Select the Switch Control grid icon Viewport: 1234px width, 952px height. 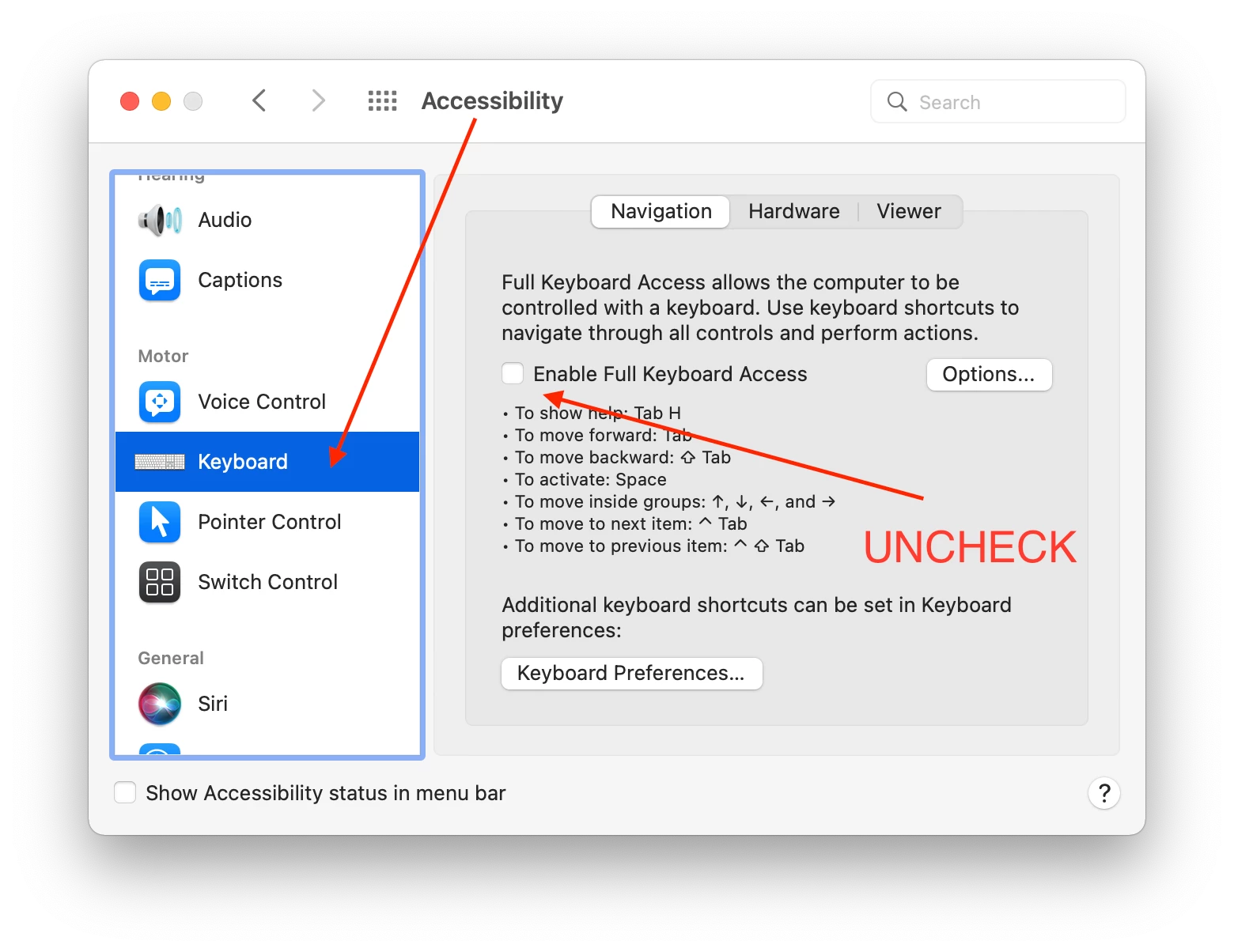[160, 582]
